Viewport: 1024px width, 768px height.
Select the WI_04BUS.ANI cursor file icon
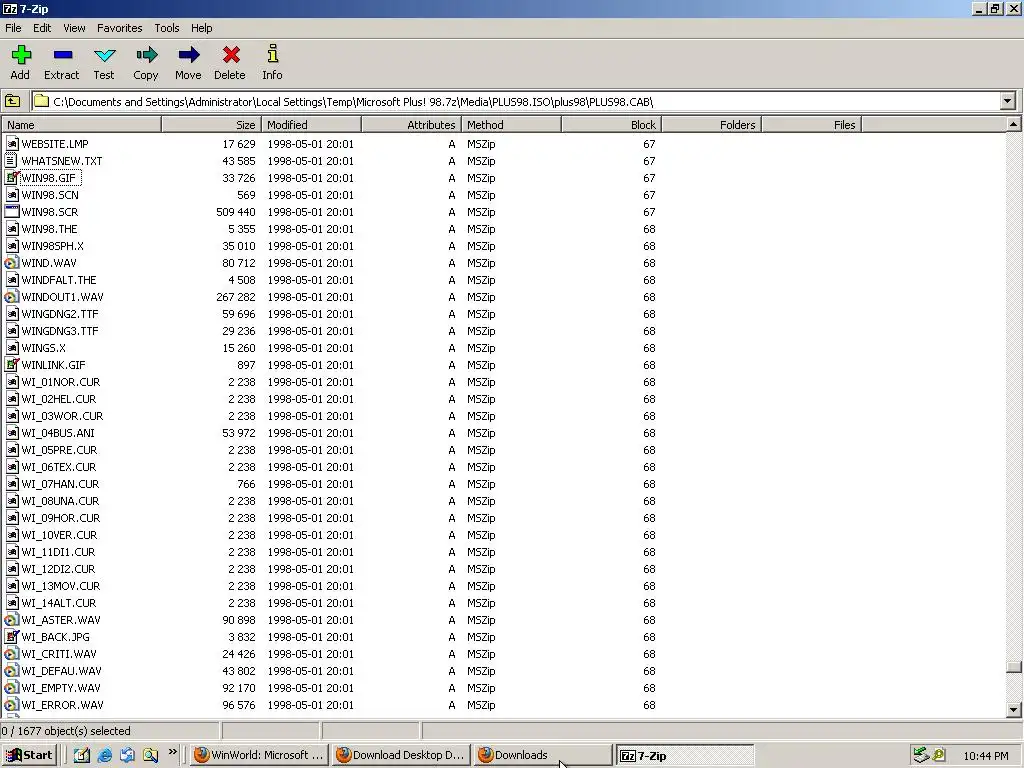12,433
